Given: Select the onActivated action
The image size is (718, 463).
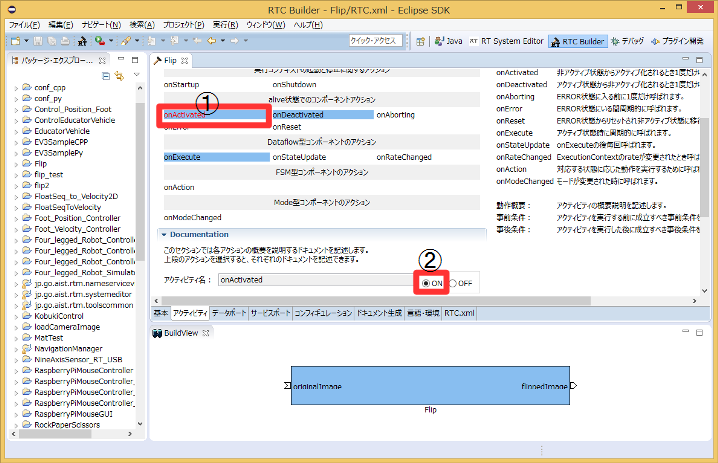Looking at the screenshot, I should tap(216, 115).
